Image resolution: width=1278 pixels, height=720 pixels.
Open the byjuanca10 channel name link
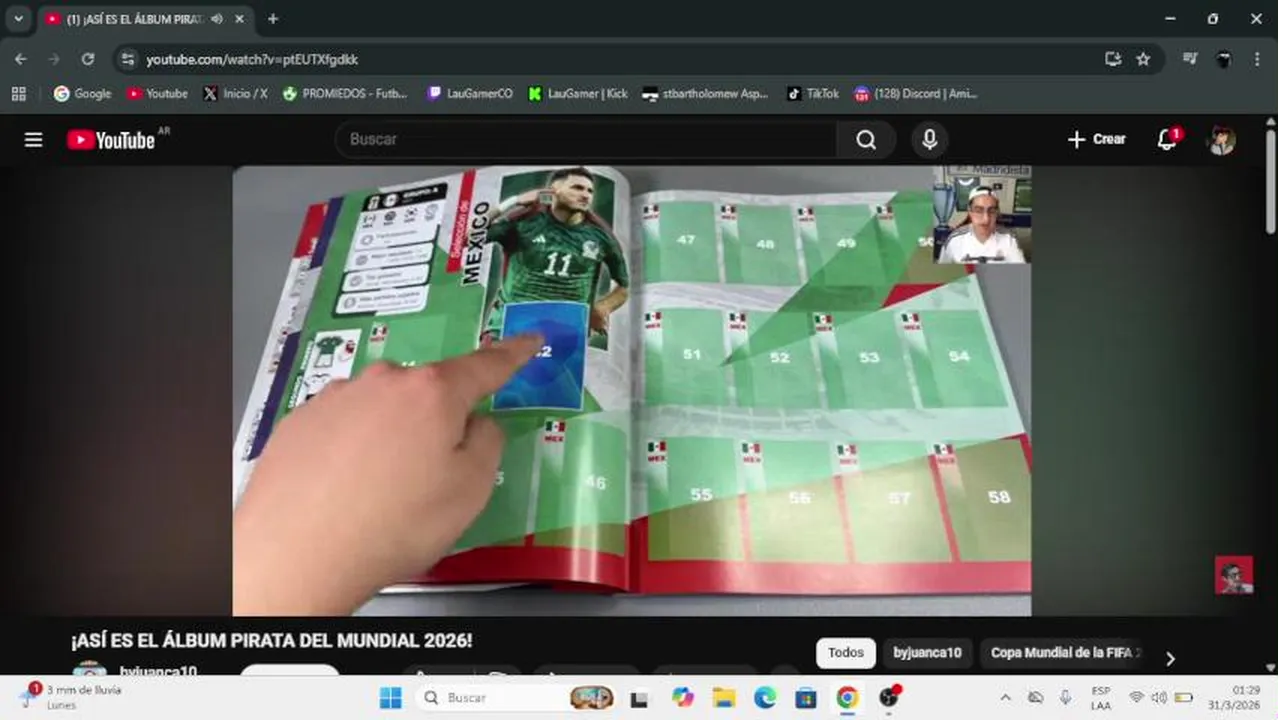point(158,671)
